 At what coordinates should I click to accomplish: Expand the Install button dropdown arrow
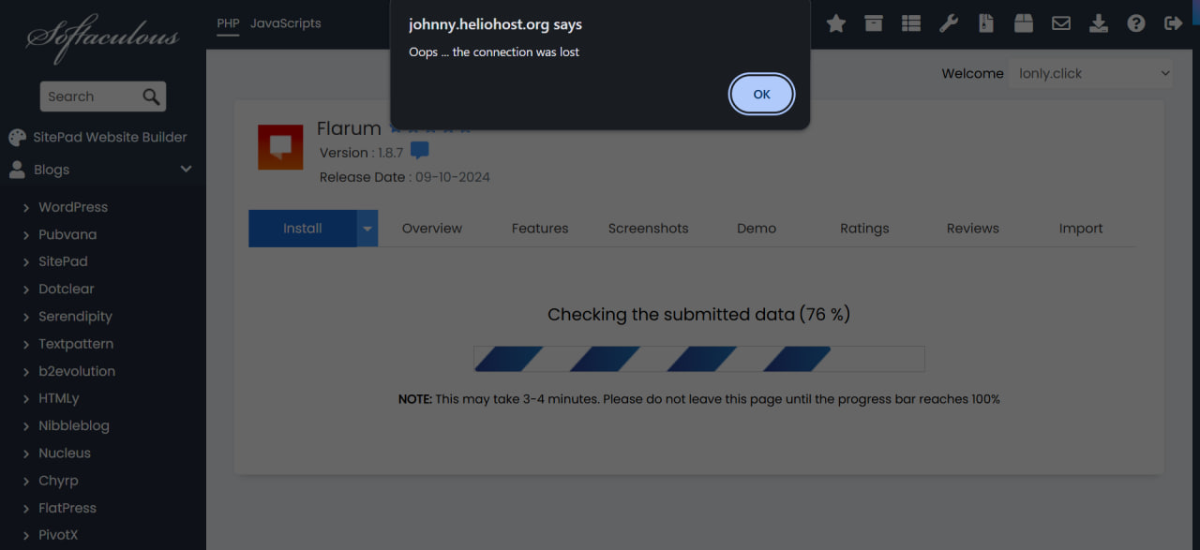[x=367, y=228]
